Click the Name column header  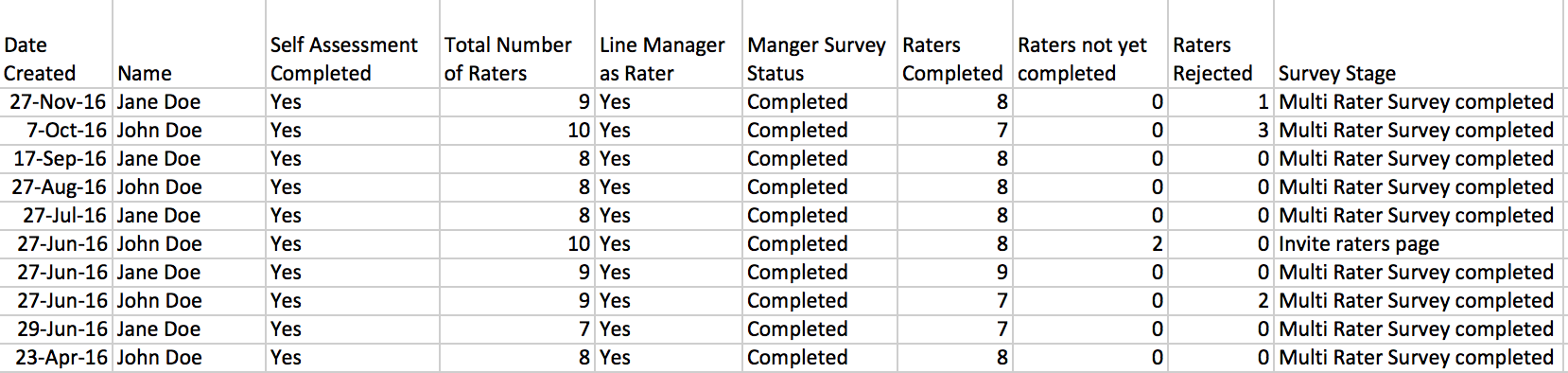tap(189, 44)
